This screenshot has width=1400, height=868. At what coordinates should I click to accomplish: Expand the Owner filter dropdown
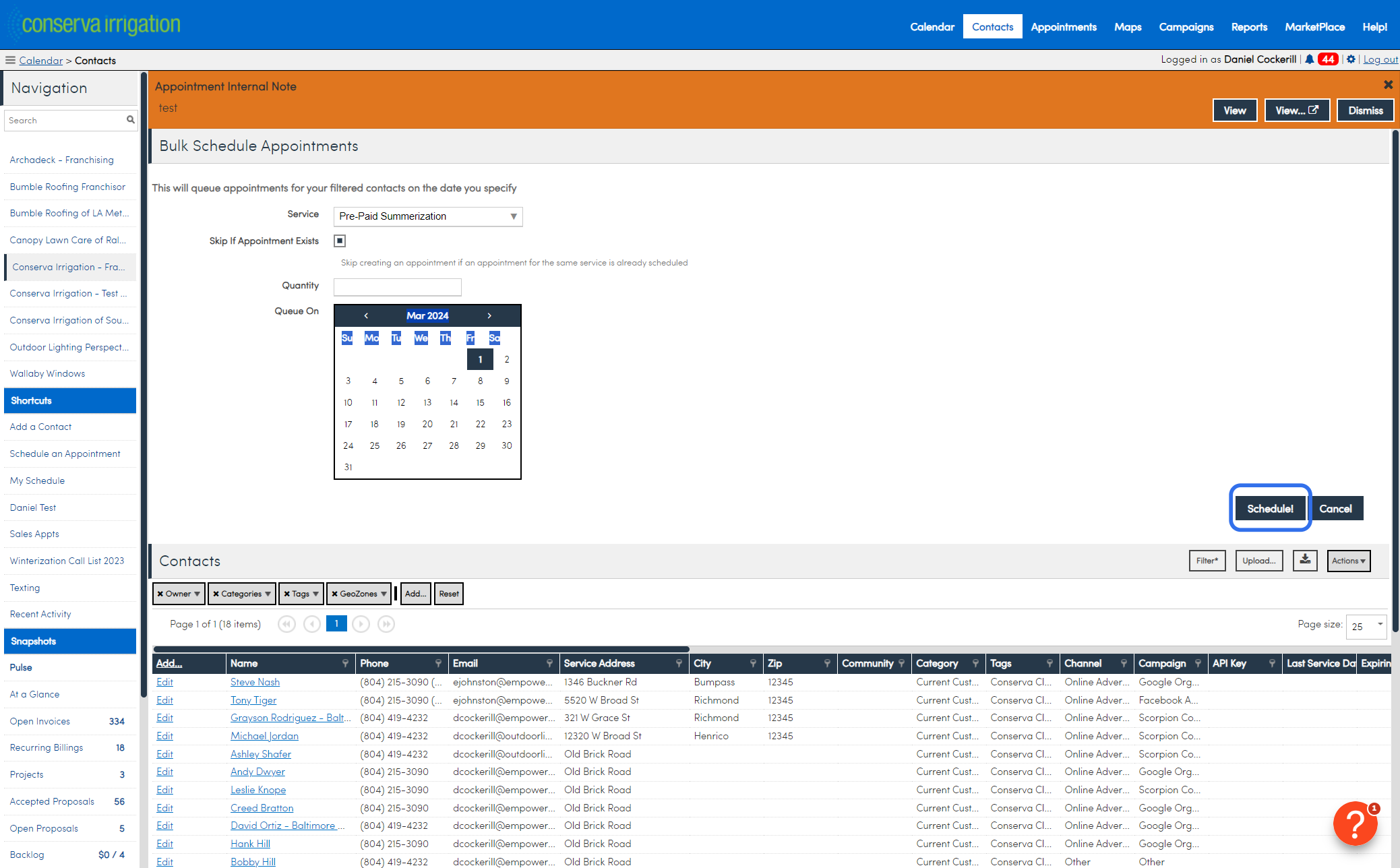click(x=197, y=594)
